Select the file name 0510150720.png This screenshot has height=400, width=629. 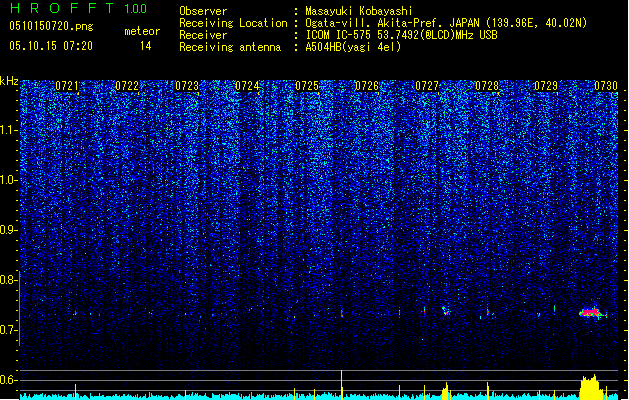coord(51,26)
